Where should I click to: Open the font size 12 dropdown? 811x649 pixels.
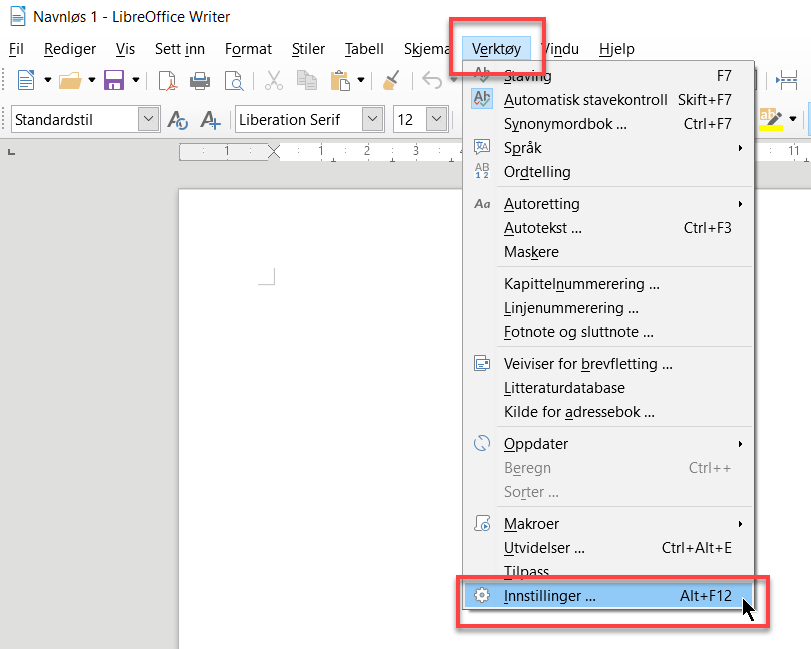pos(436,120)
